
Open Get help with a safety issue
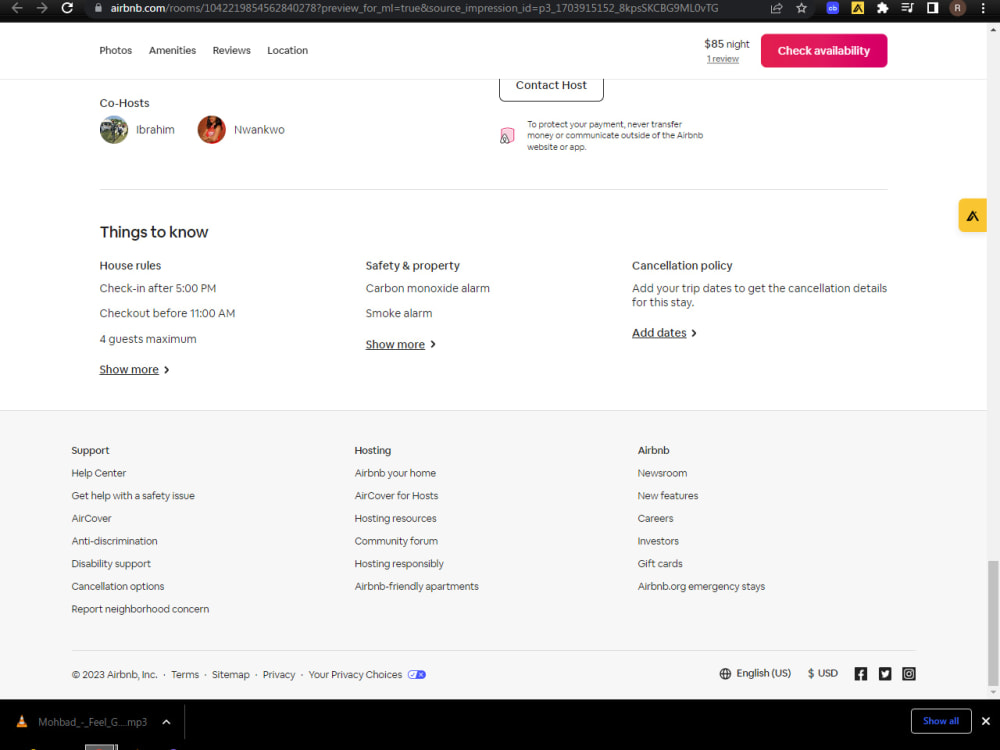[133, 496]
